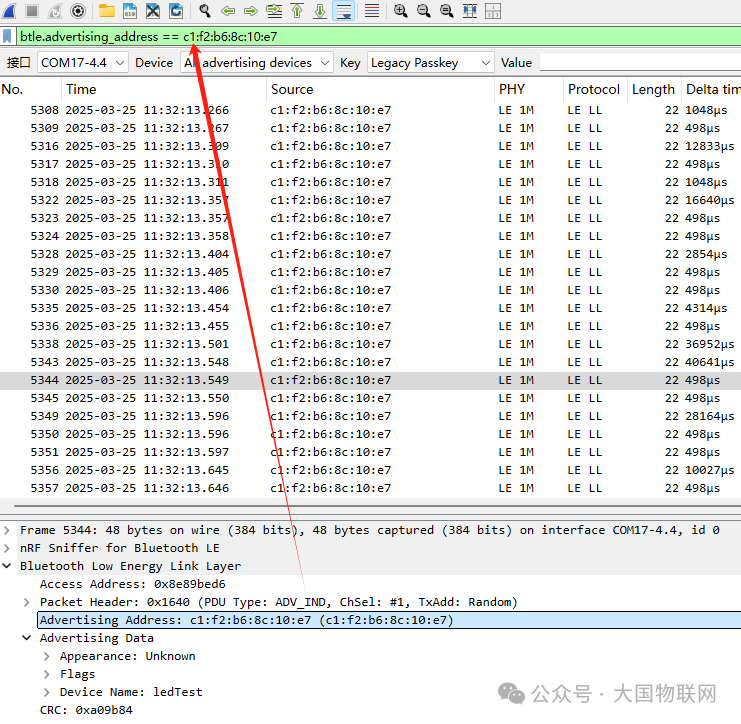Select packet 5349 row
This screenshot has height=724, width=741.
[370, 416]
